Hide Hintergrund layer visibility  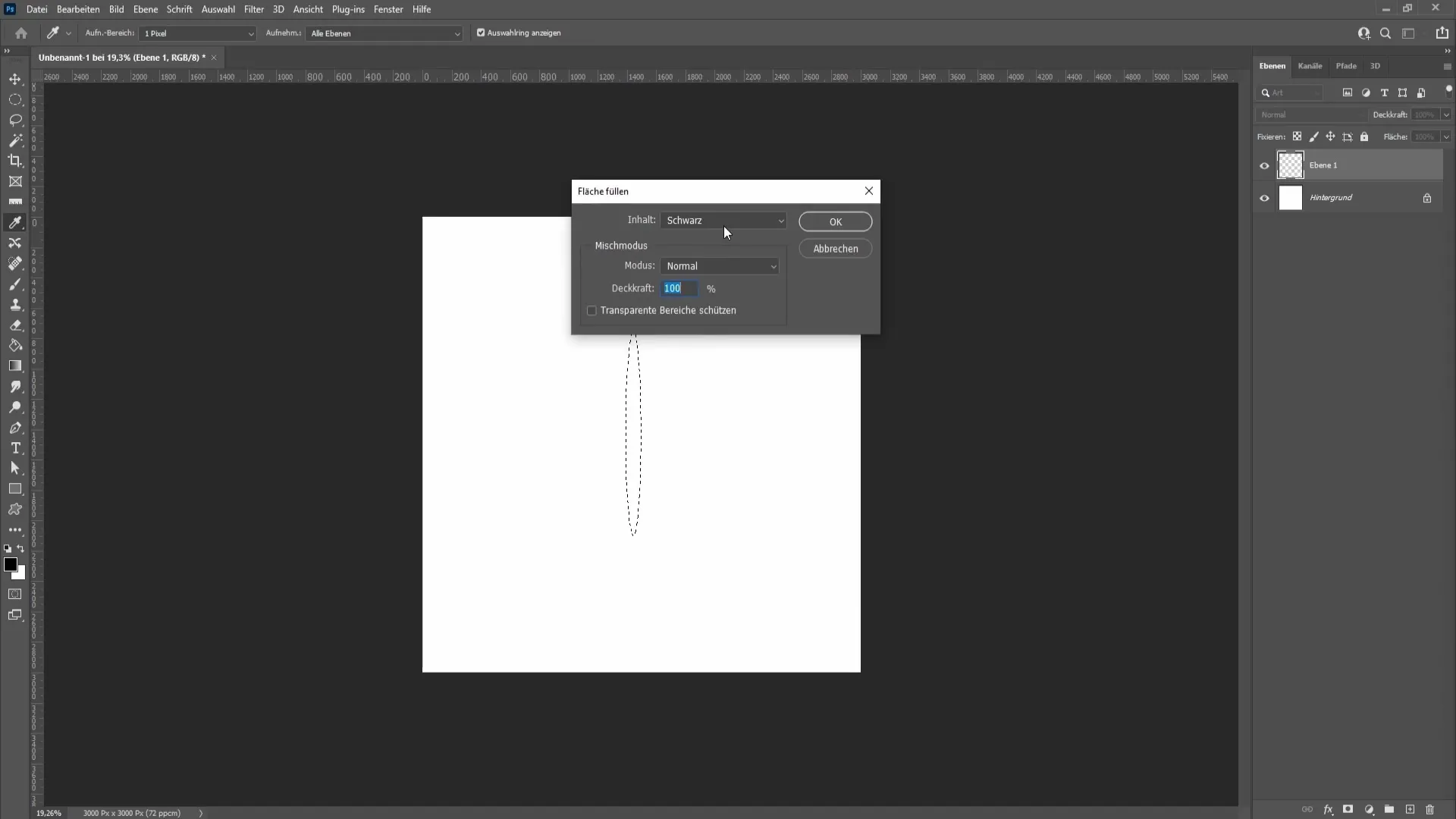pyautogui.click(x=1264, y=199)
